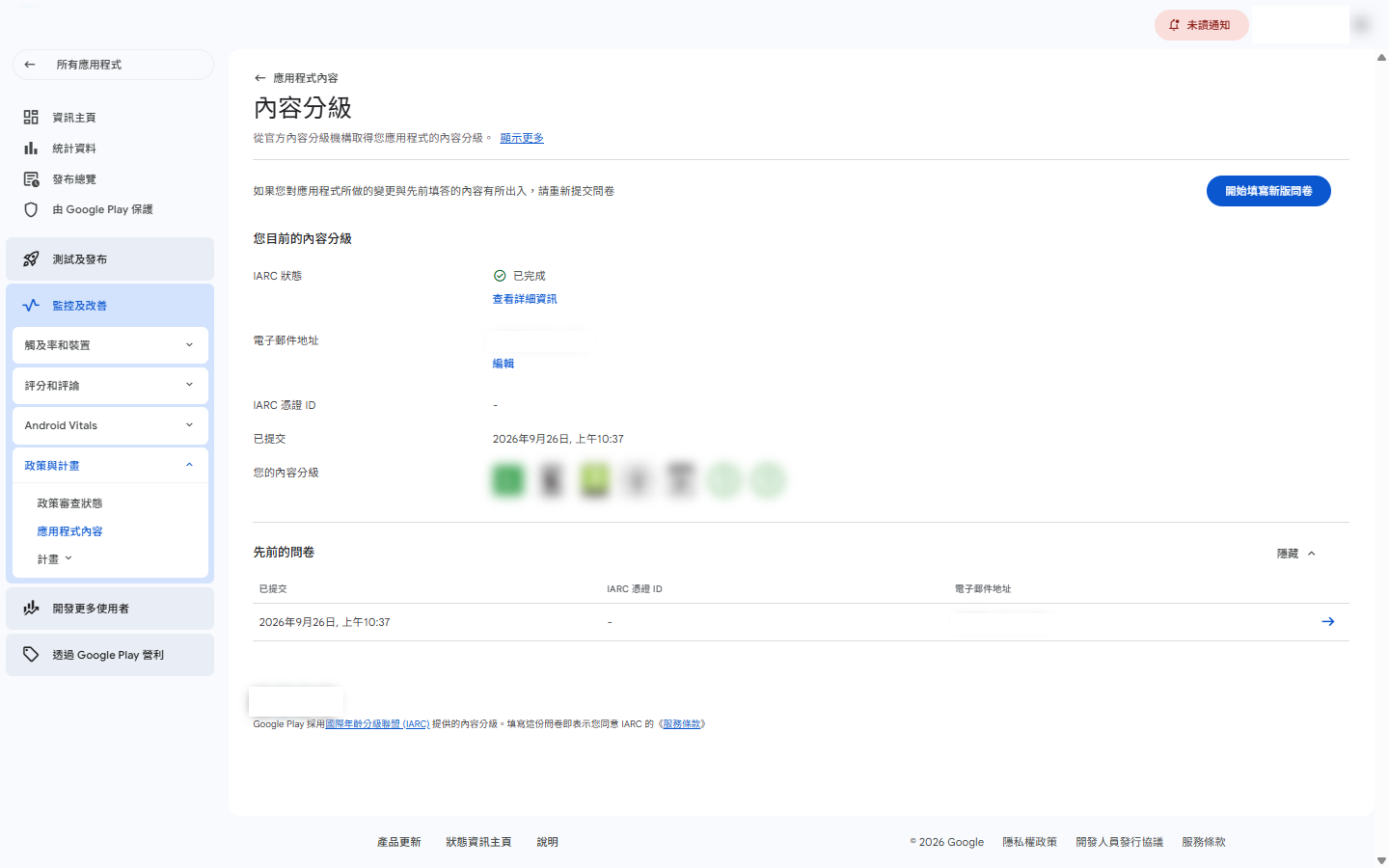Click the 2026年9月26日 row in 先前的問卷

[801, 622]
